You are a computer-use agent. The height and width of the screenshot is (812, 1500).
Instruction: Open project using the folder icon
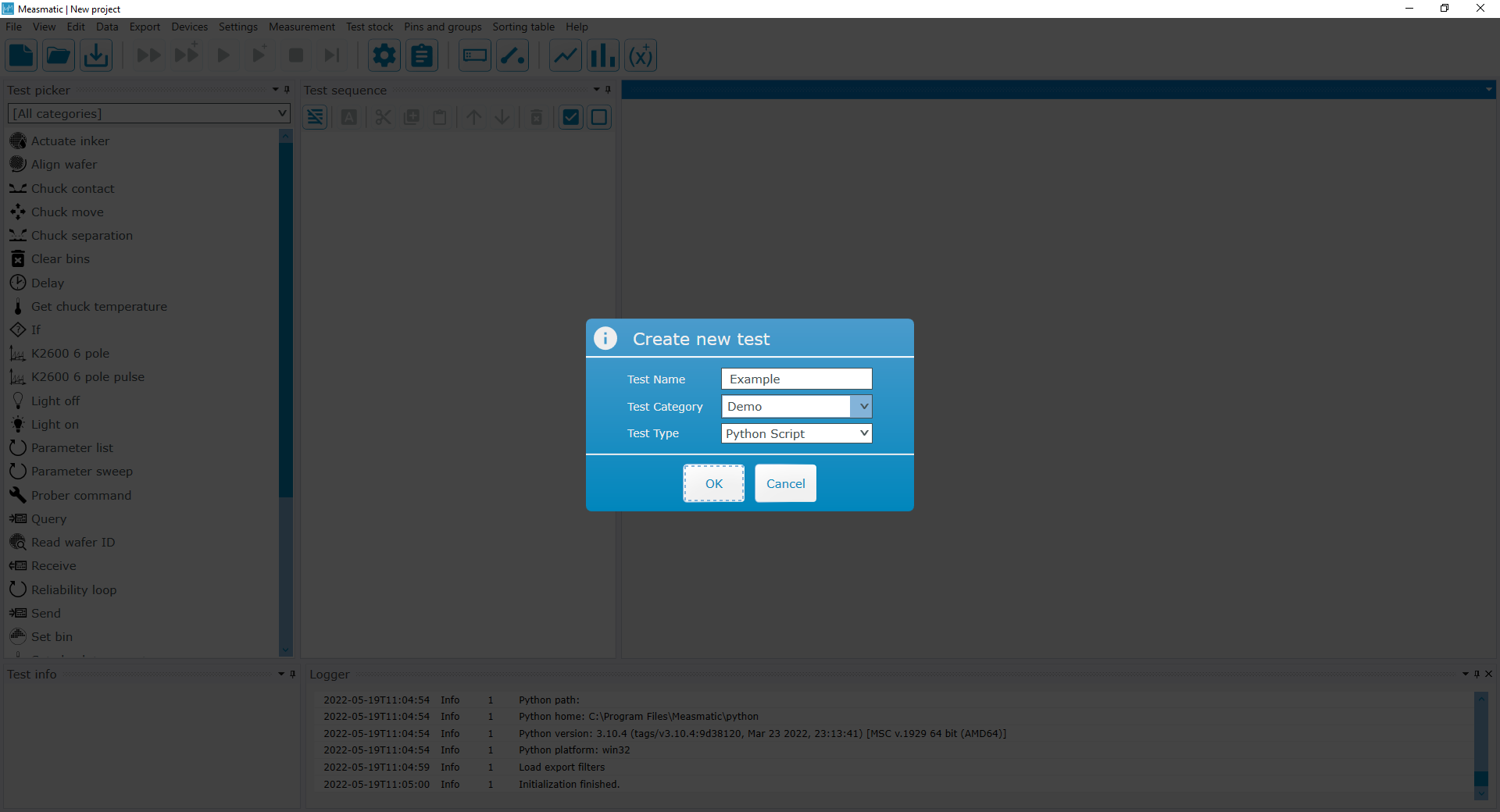59,55
